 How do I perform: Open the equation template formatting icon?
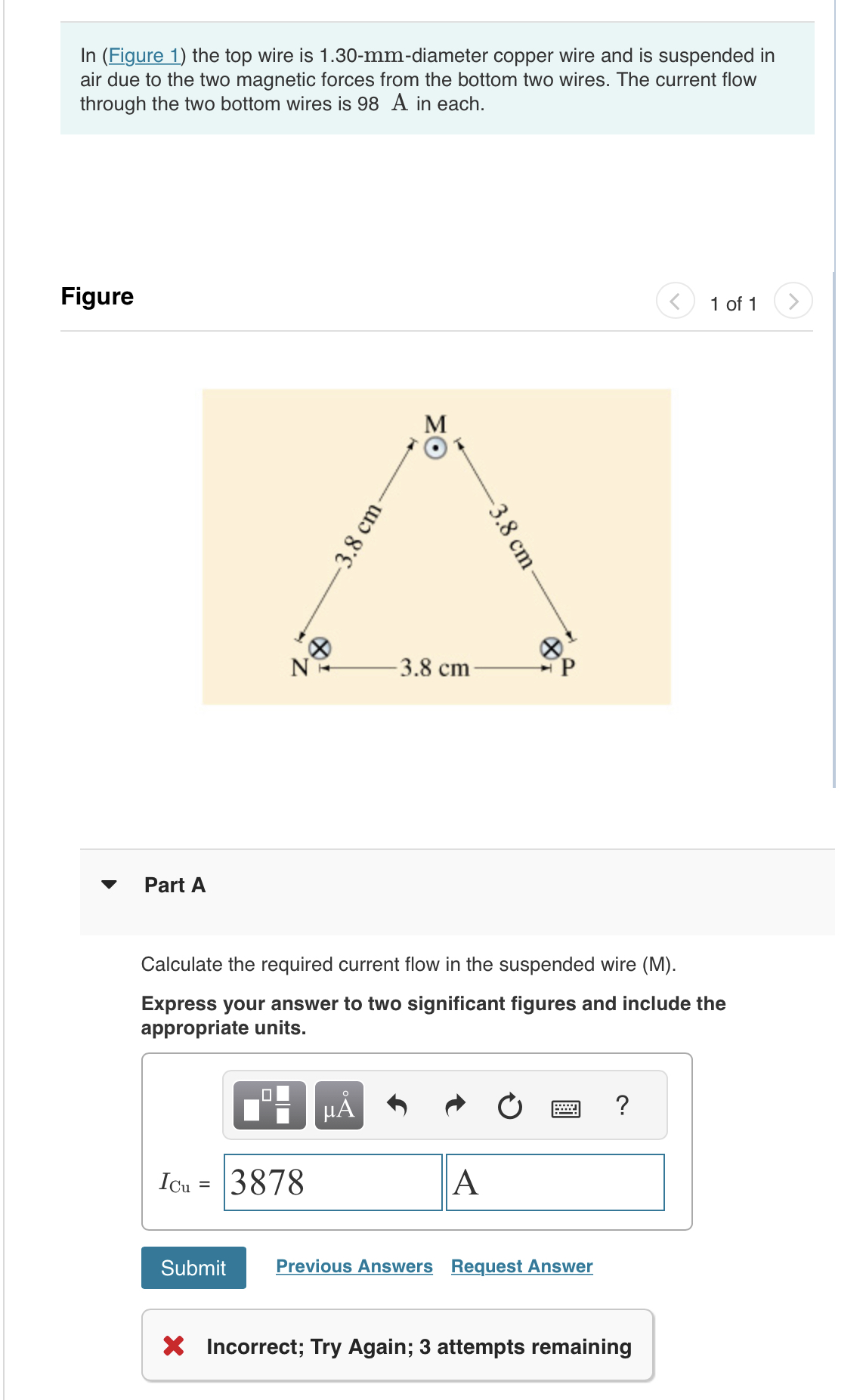pos(269,1105)
